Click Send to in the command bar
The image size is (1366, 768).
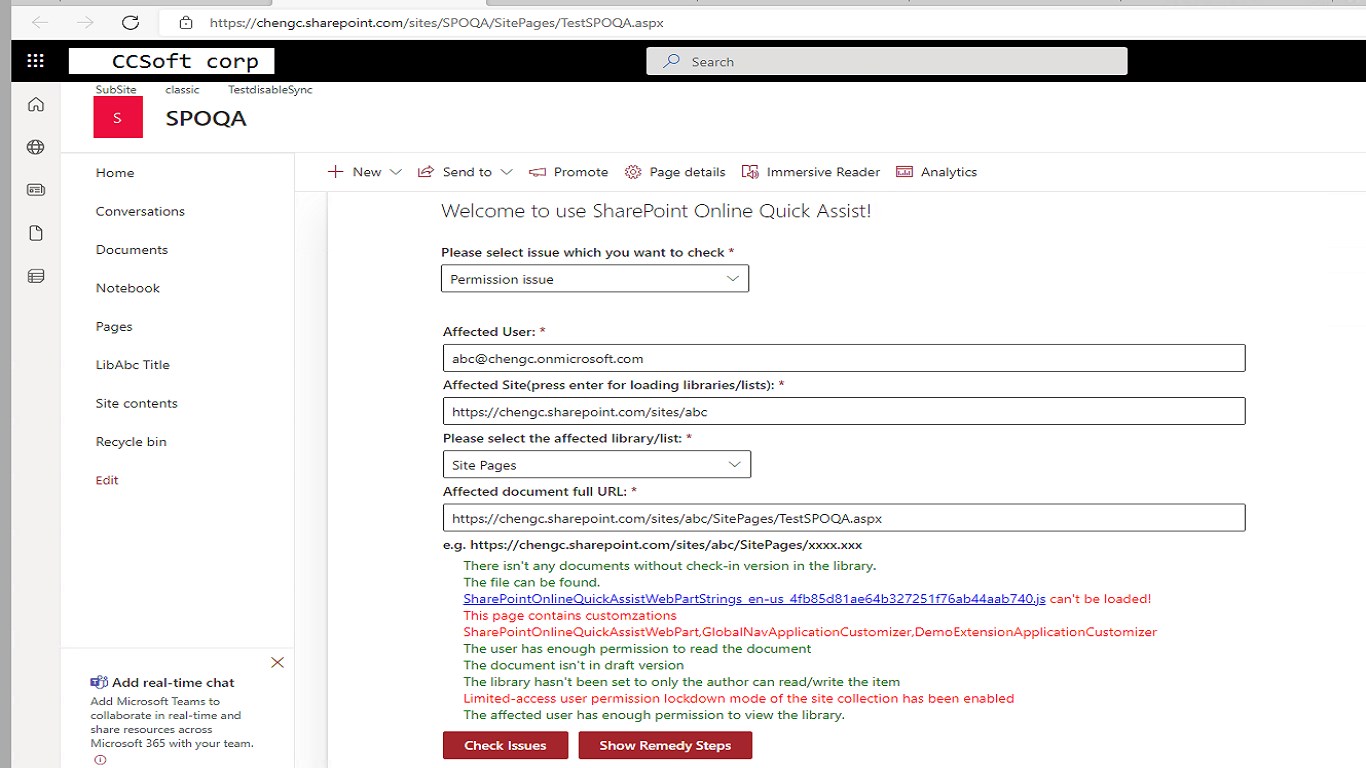click(467, 172)
